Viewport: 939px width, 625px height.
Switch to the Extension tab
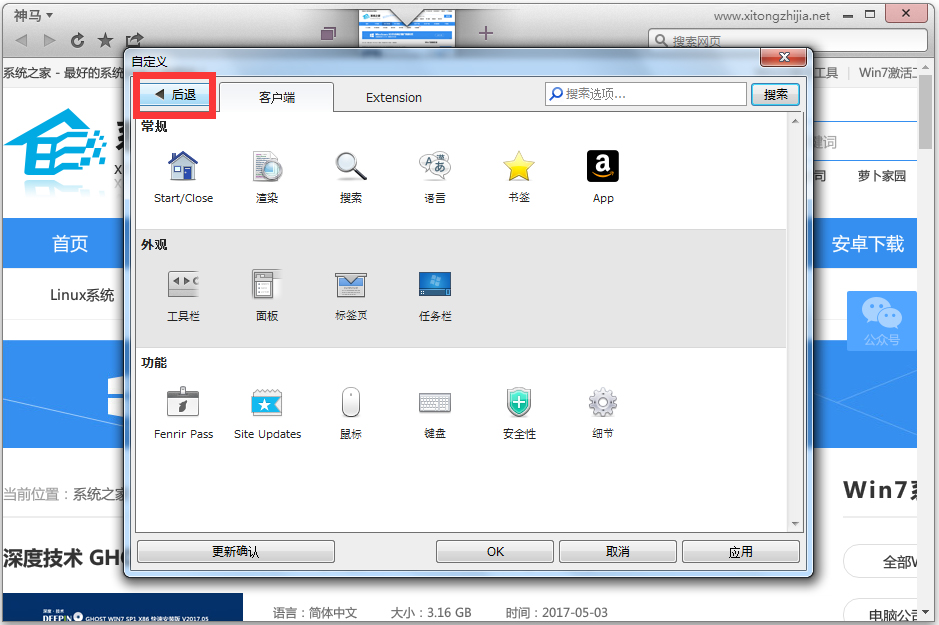(x=393, y=97)
